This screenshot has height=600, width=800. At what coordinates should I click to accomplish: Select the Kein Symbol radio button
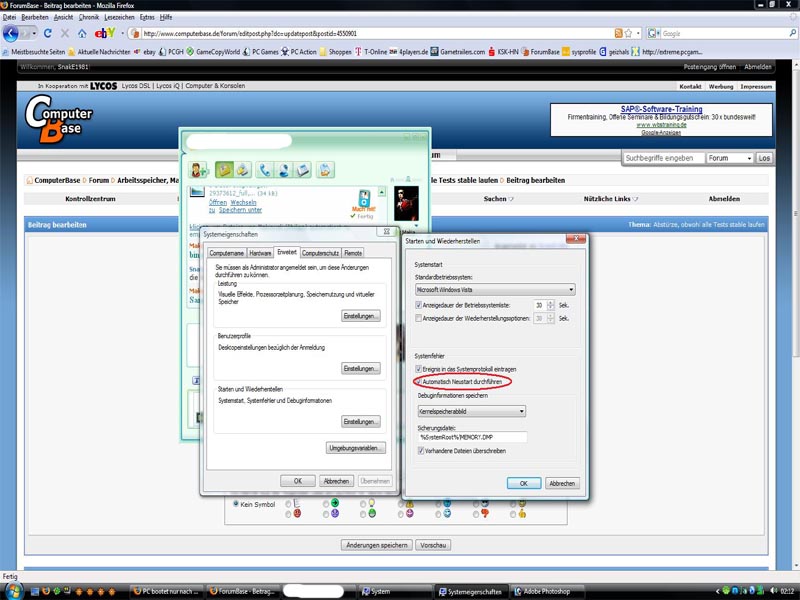tap(236, 504)
